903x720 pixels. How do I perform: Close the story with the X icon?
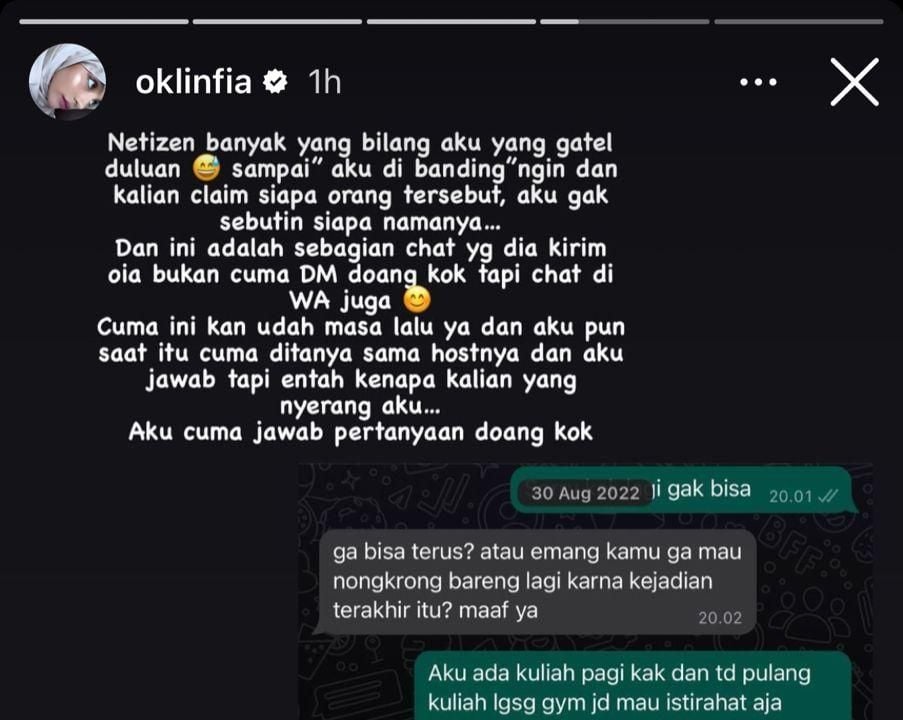(854, 82)
